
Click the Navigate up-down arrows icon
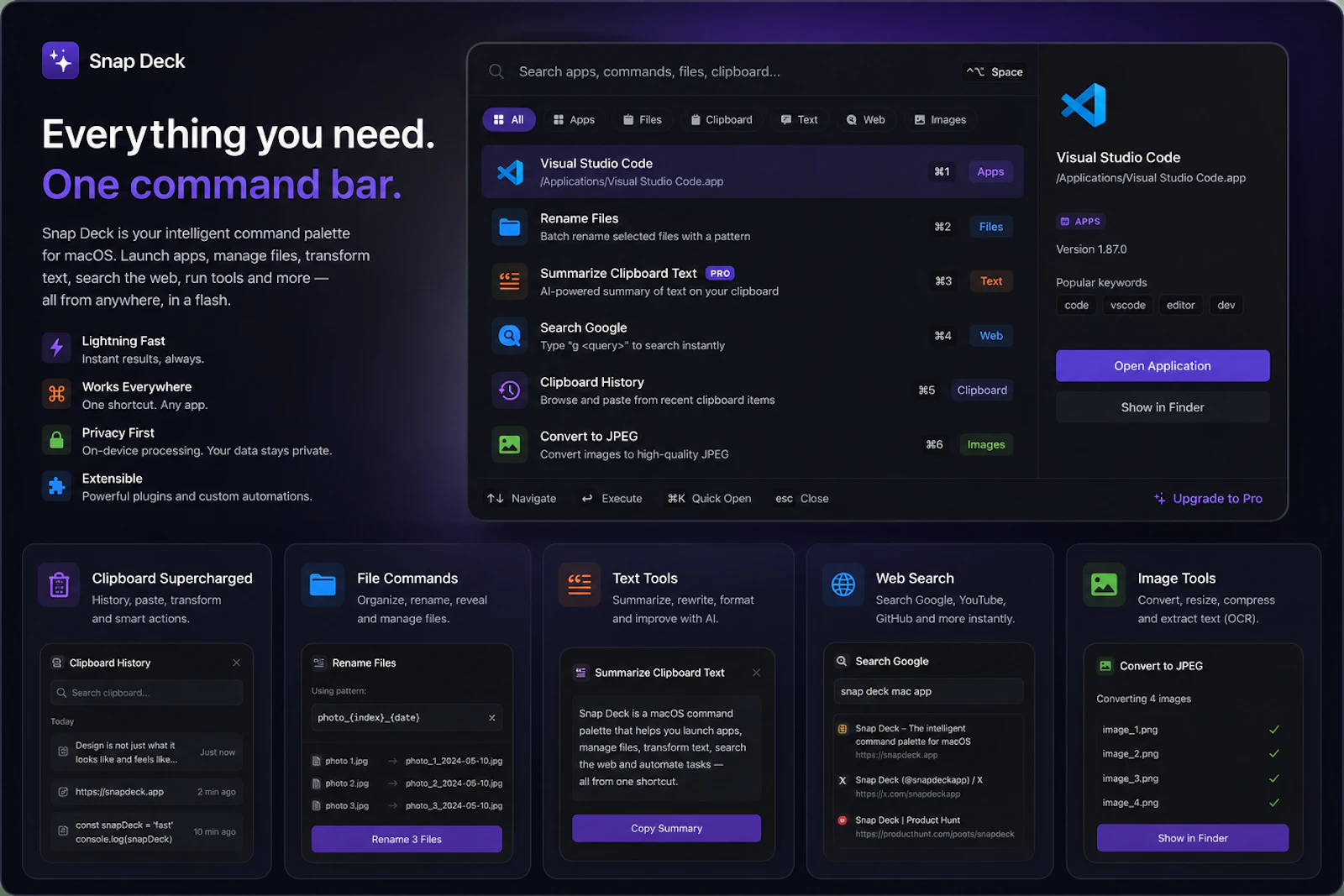(496, 498)
